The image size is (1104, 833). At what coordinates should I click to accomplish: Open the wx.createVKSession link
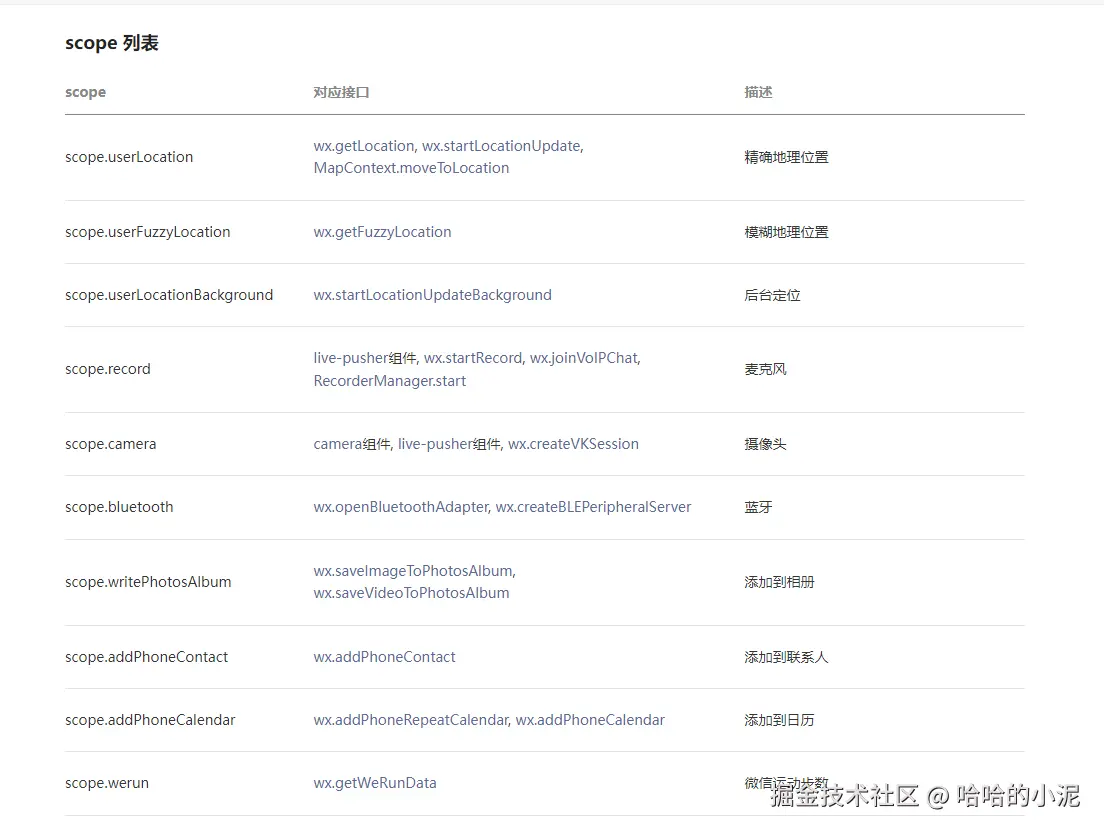point(575,444)
